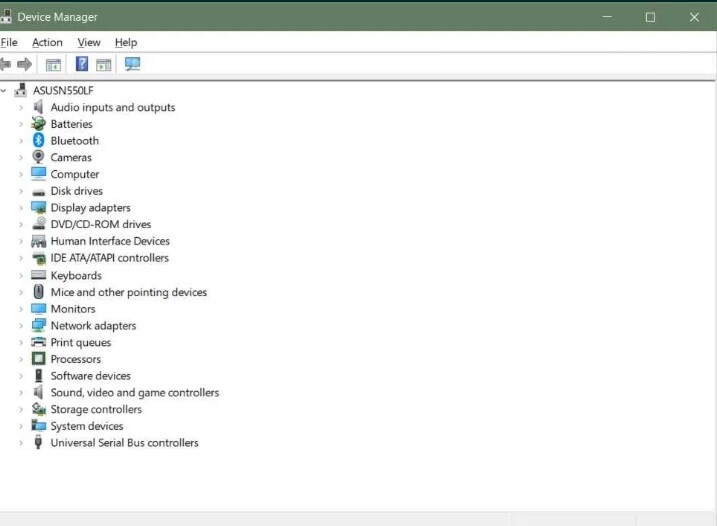Viewport: 717px width, 526px height.
Task: Click the Human Interface Devices icon
Action: click(38, 241)
